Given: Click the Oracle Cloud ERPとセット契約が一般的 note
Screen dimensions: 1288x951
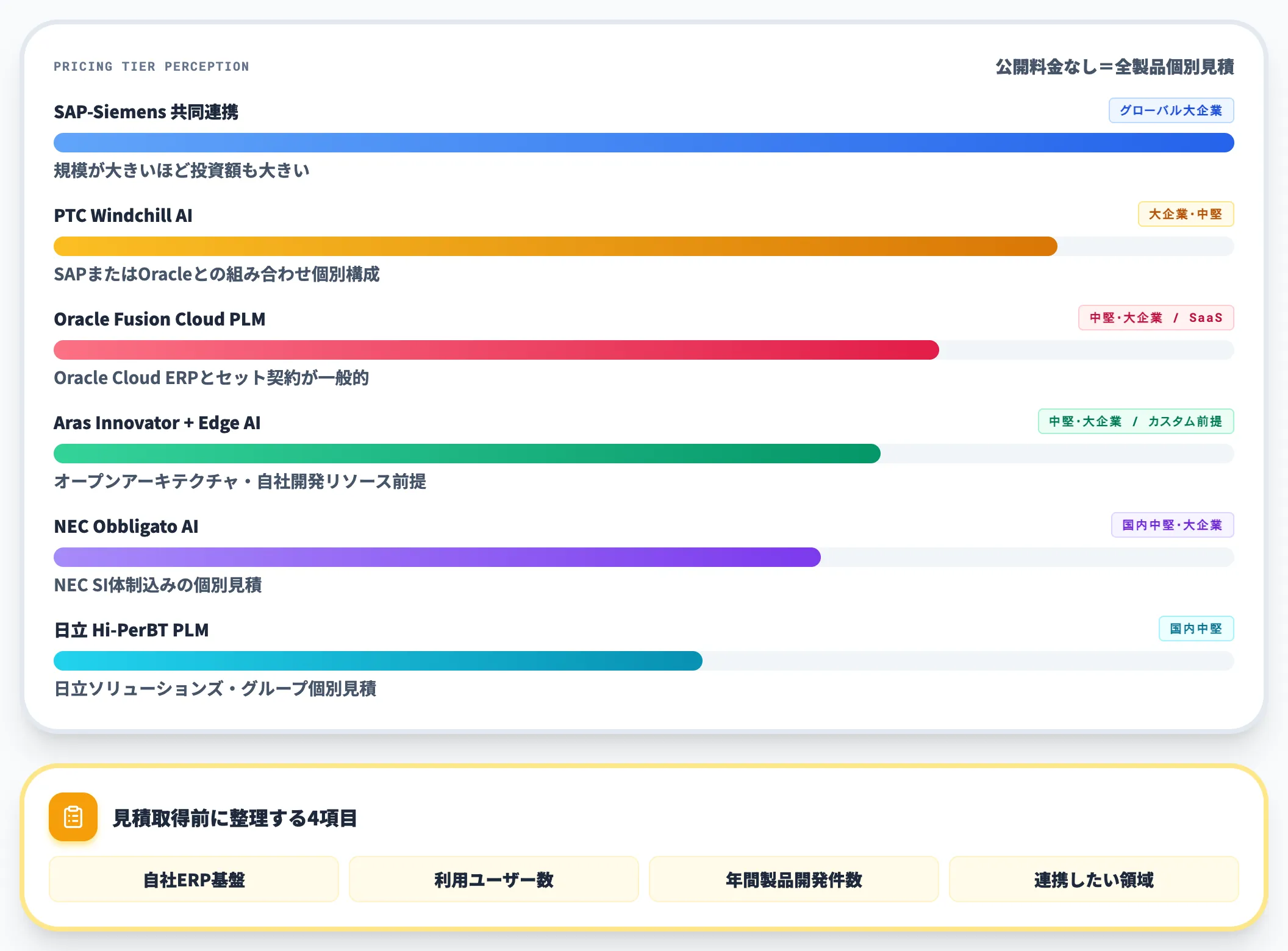Looking at the screenshot, I should point(212,378).
